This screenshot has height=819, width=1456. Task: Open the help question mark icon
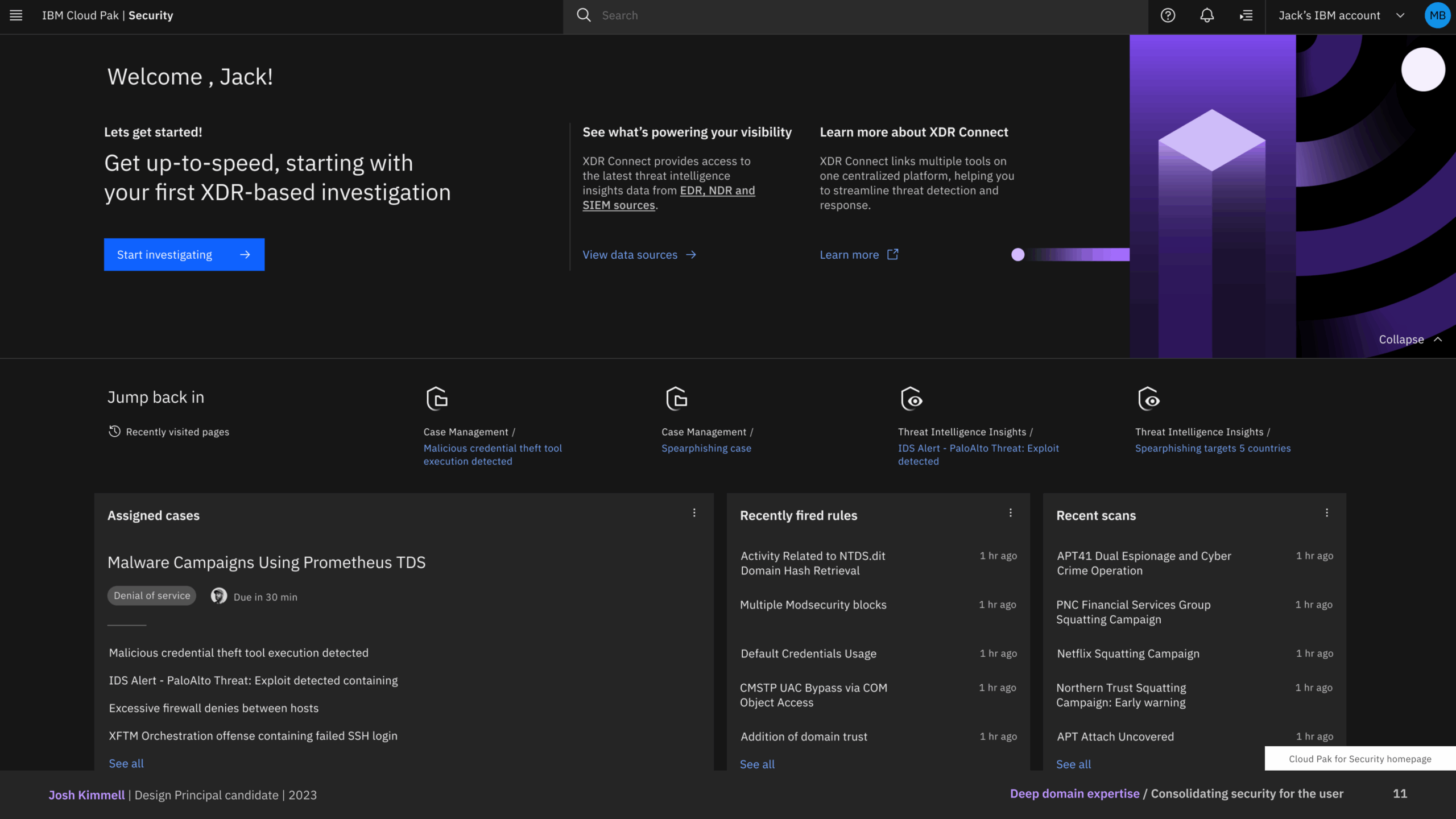(x=1168, y=15)
